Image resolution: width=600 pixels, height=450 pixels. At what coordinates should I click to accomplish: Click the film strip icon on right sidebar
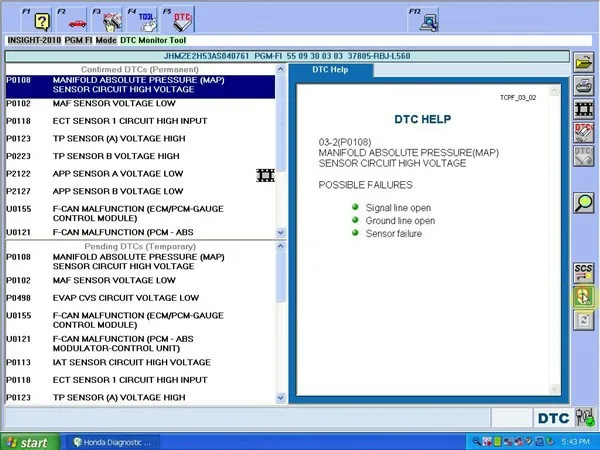(x=584, y=109)
